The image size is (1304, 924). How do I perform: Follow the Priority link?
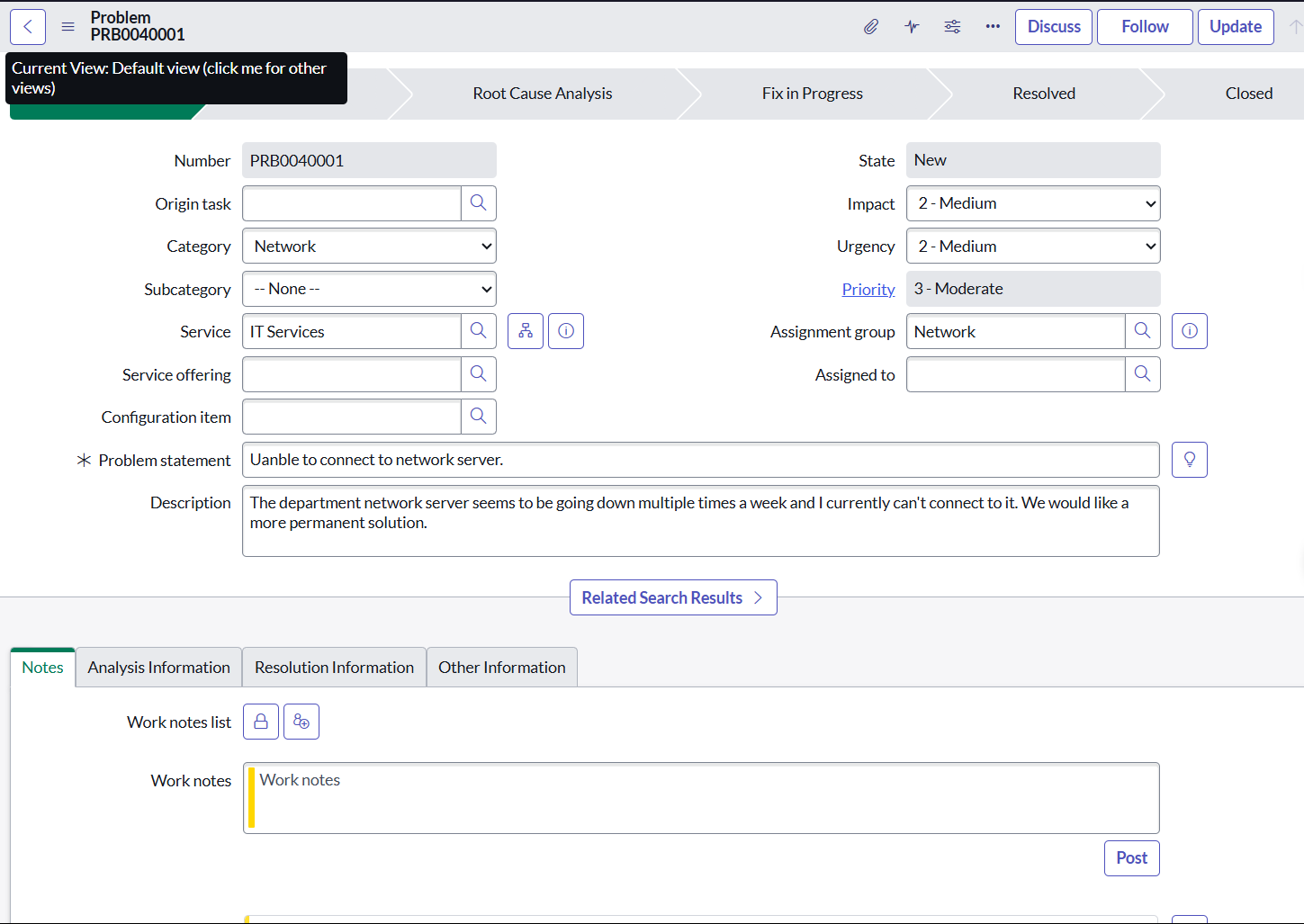pyautogui.click(x=868, y=289)
